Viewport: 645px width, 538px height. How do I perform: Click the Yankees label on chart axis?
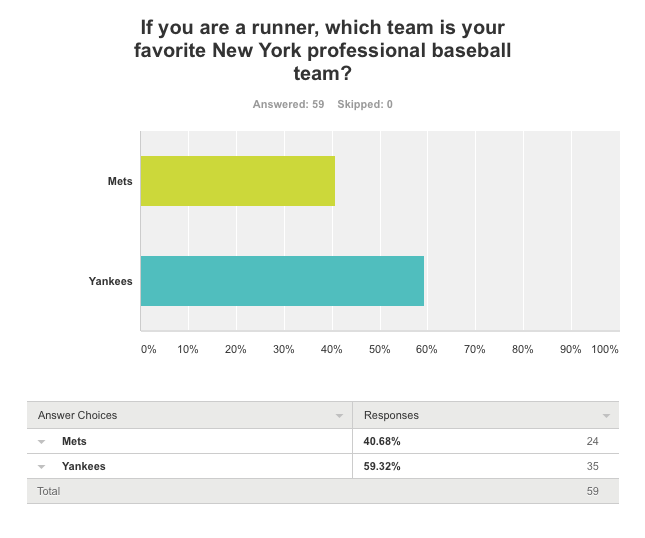[x=111, y=281]
